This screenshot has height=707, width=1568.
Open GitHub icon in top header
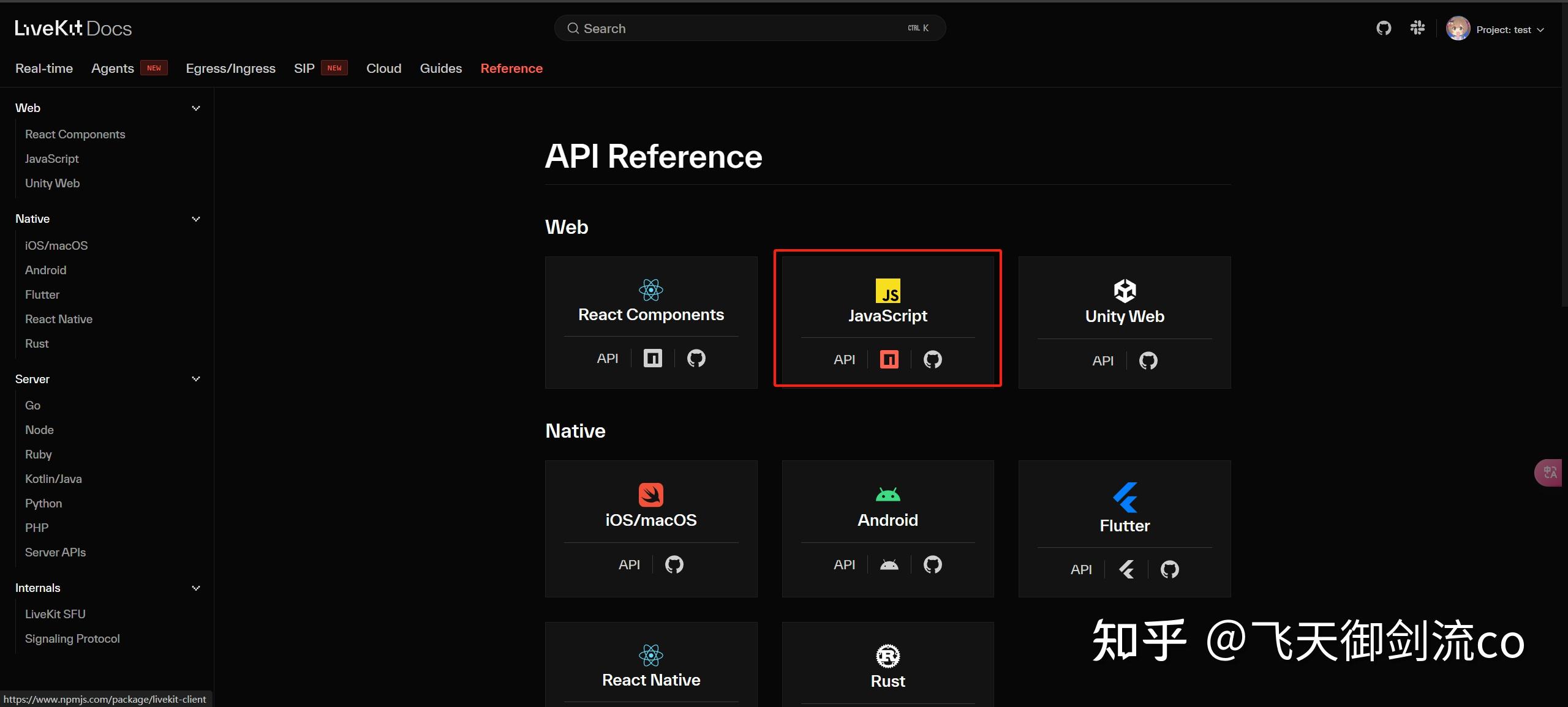pyautogui.click(x=1384, y=28)
